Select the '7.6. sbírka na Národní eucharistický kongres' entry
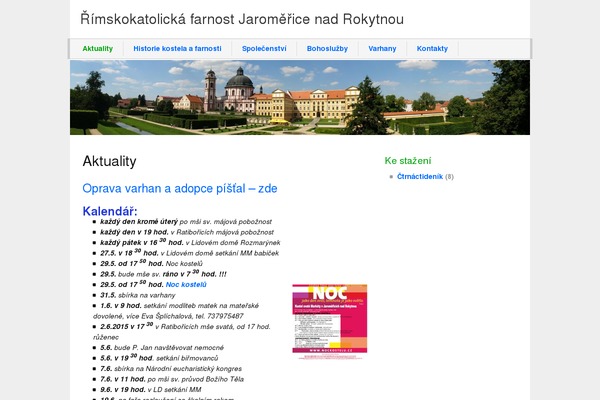600x400 pixels. pos(171,369)
